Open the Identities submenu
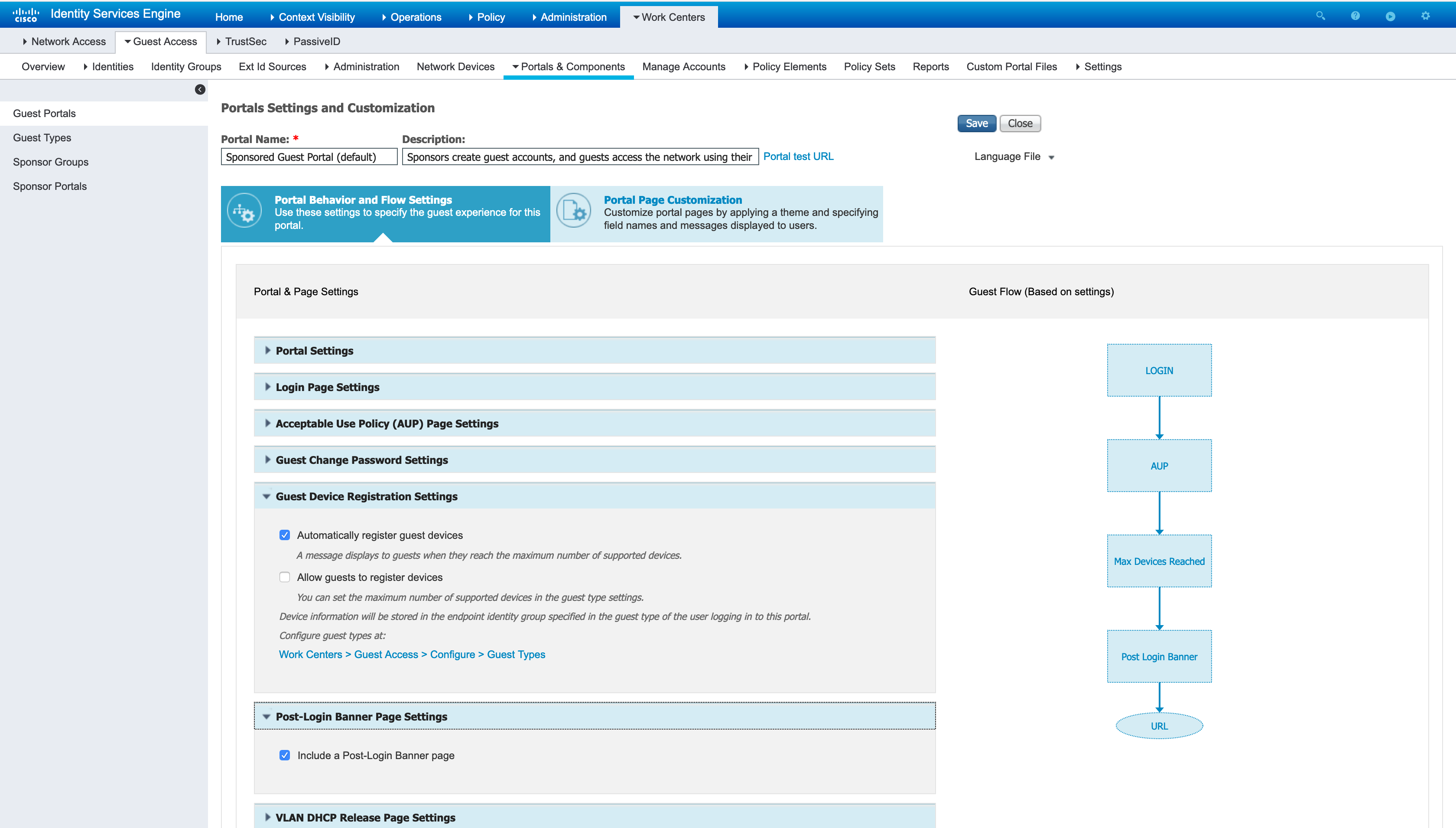1456x828 pixels. (x=108, y=66)
